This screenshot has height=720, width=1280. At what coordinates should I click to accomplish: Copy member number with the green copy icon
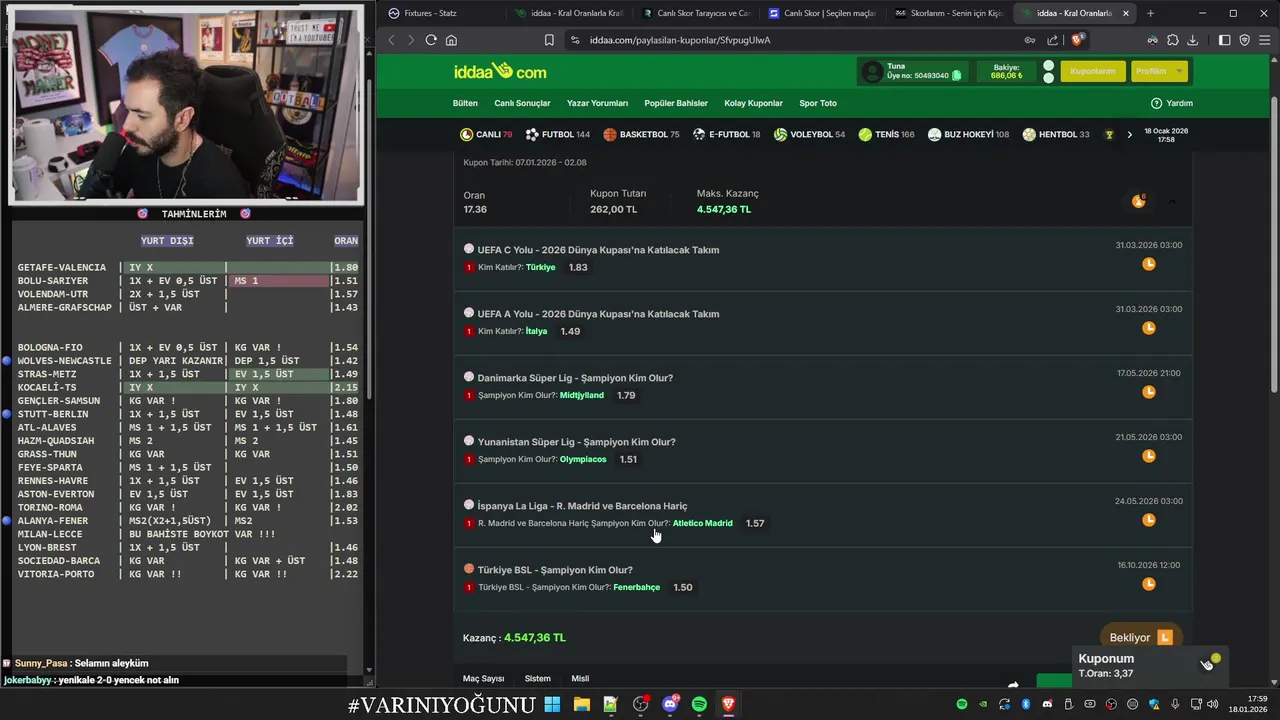coord(957,76)
